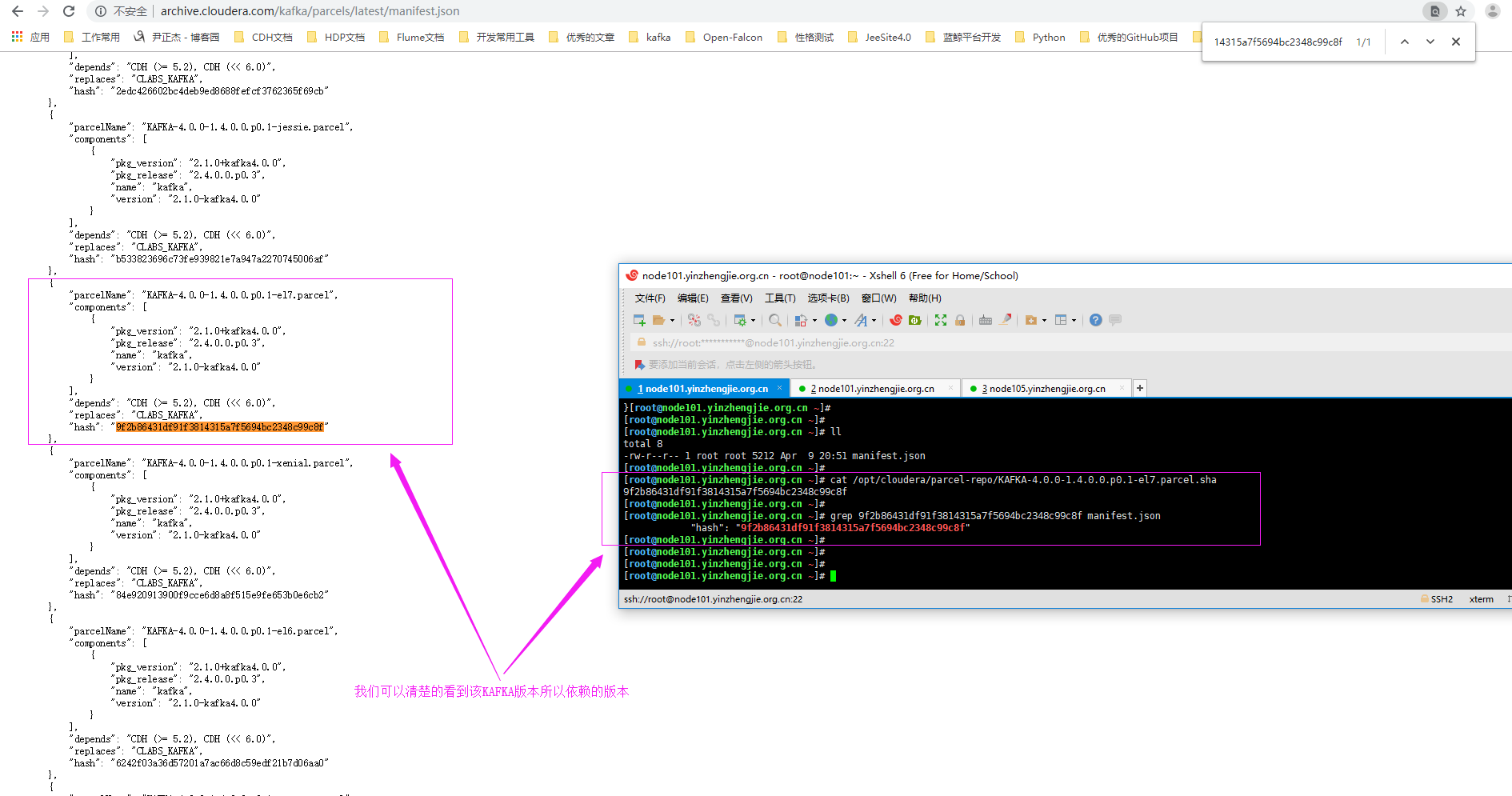Click the new tab plus button in Xshell
Viewport: 1512px width, 796px height.
pyautogui.click(x=1140, y=387)
